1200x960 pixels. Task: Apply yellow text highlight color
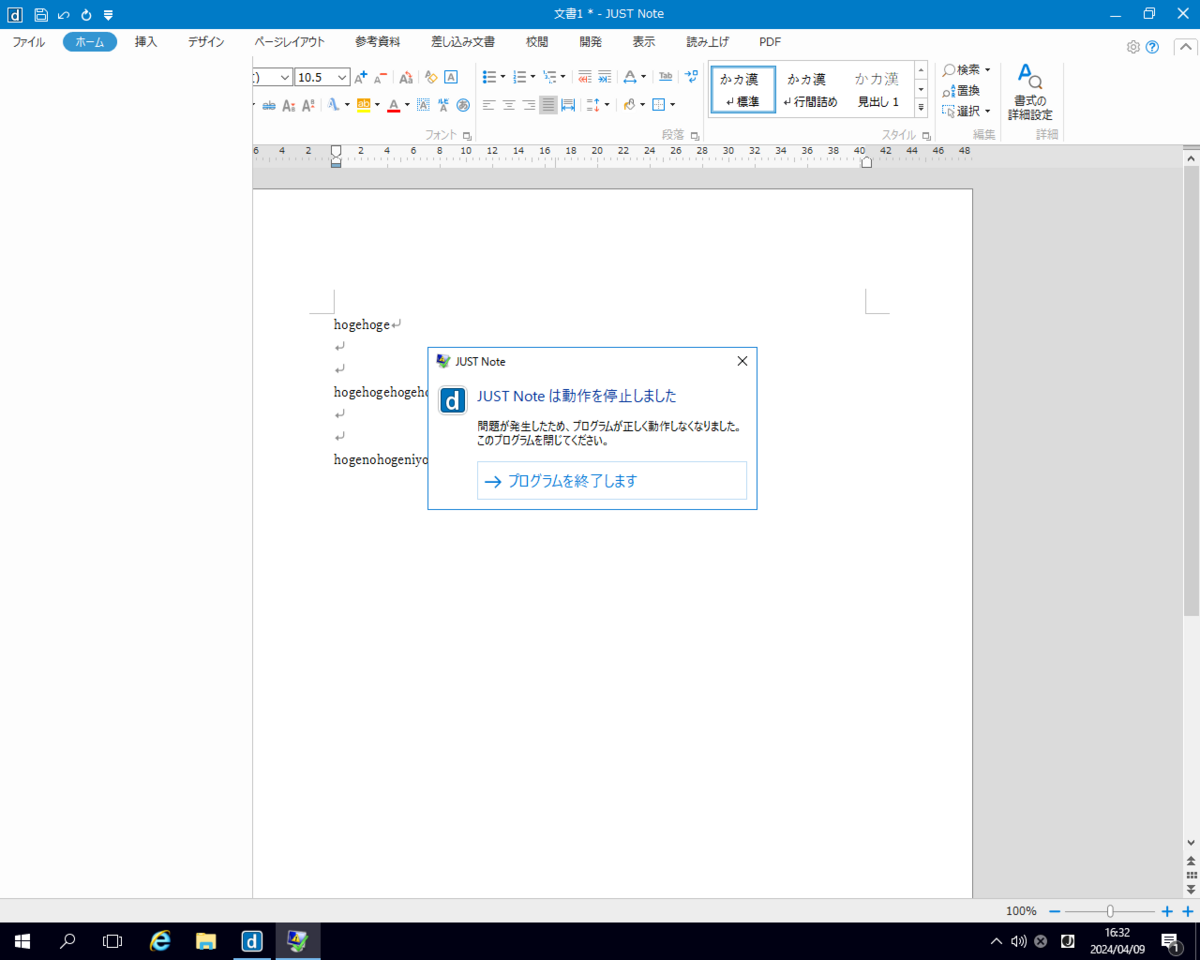363,105
